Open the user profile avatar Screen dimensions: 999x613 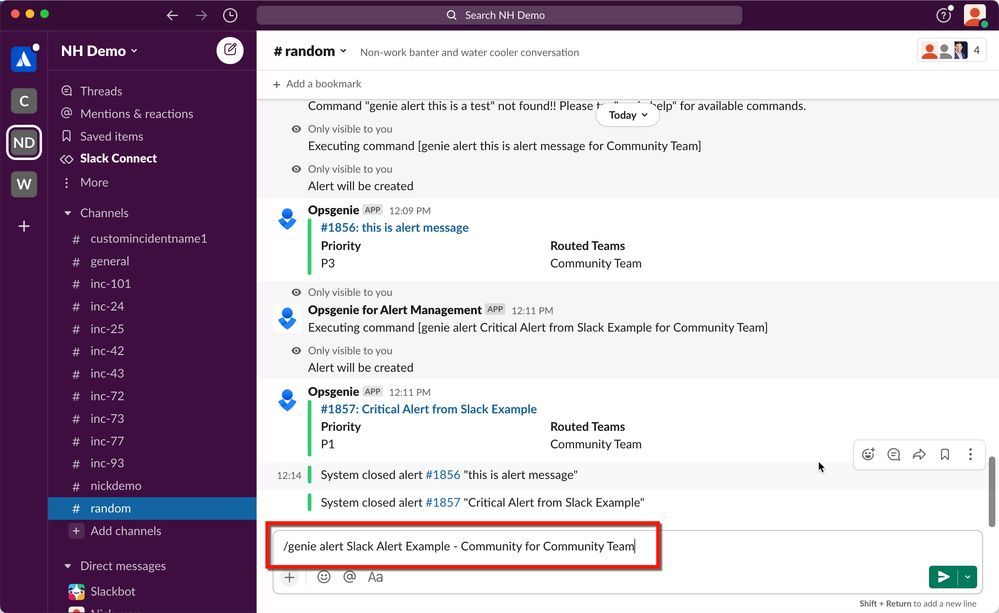[974, 15]
